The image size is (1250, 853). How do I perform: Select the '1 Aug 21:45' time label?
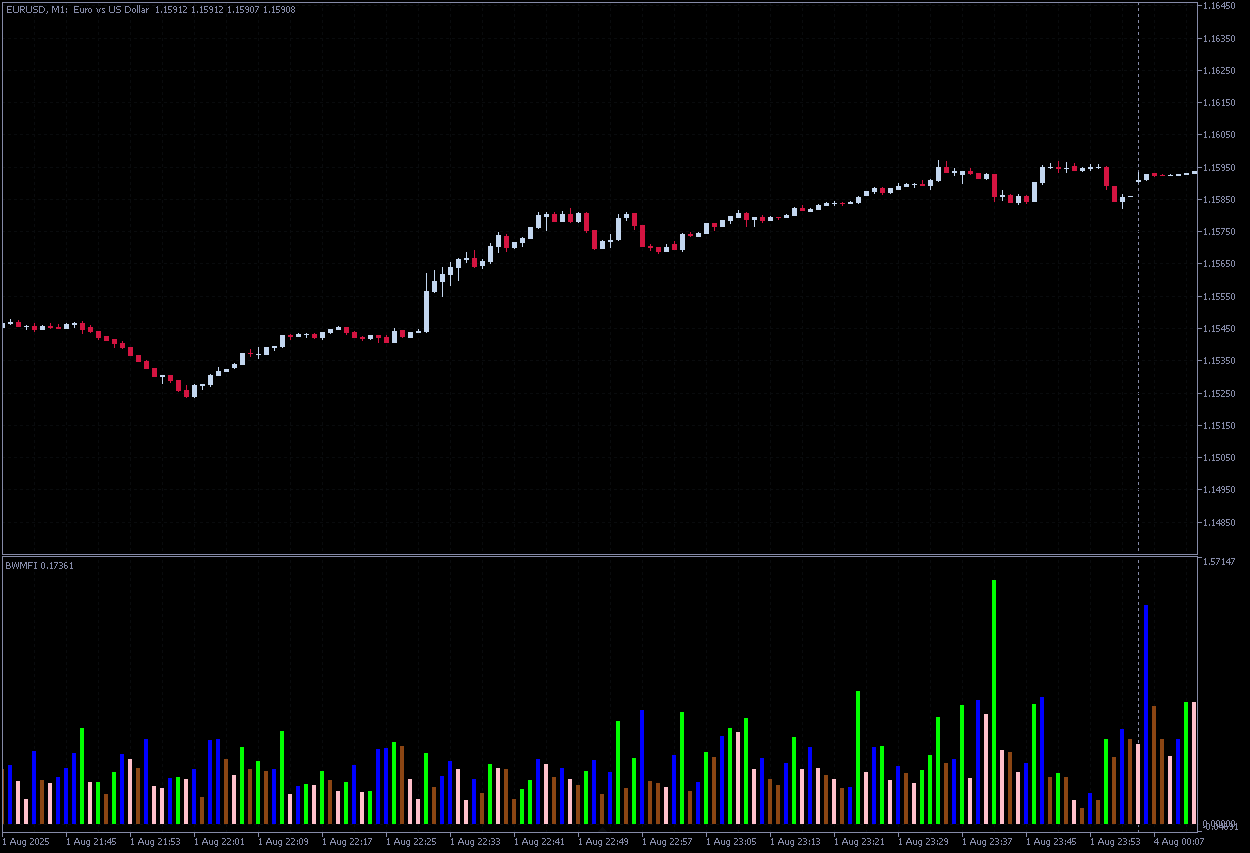(91, 842)
